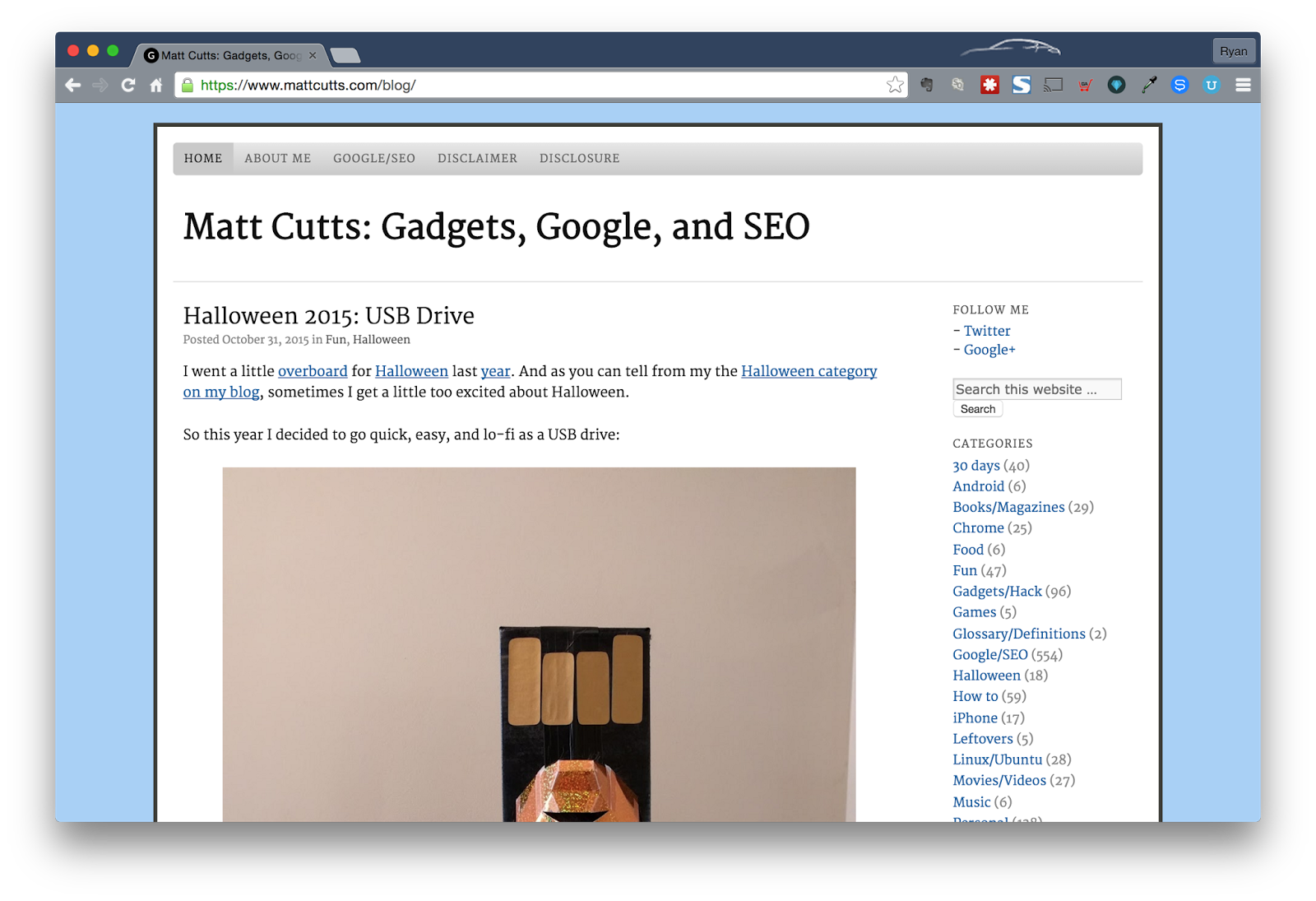This screenshot has height=901, width=1316.
Task: Open the browser home page icon
Action: pos(156,85)
